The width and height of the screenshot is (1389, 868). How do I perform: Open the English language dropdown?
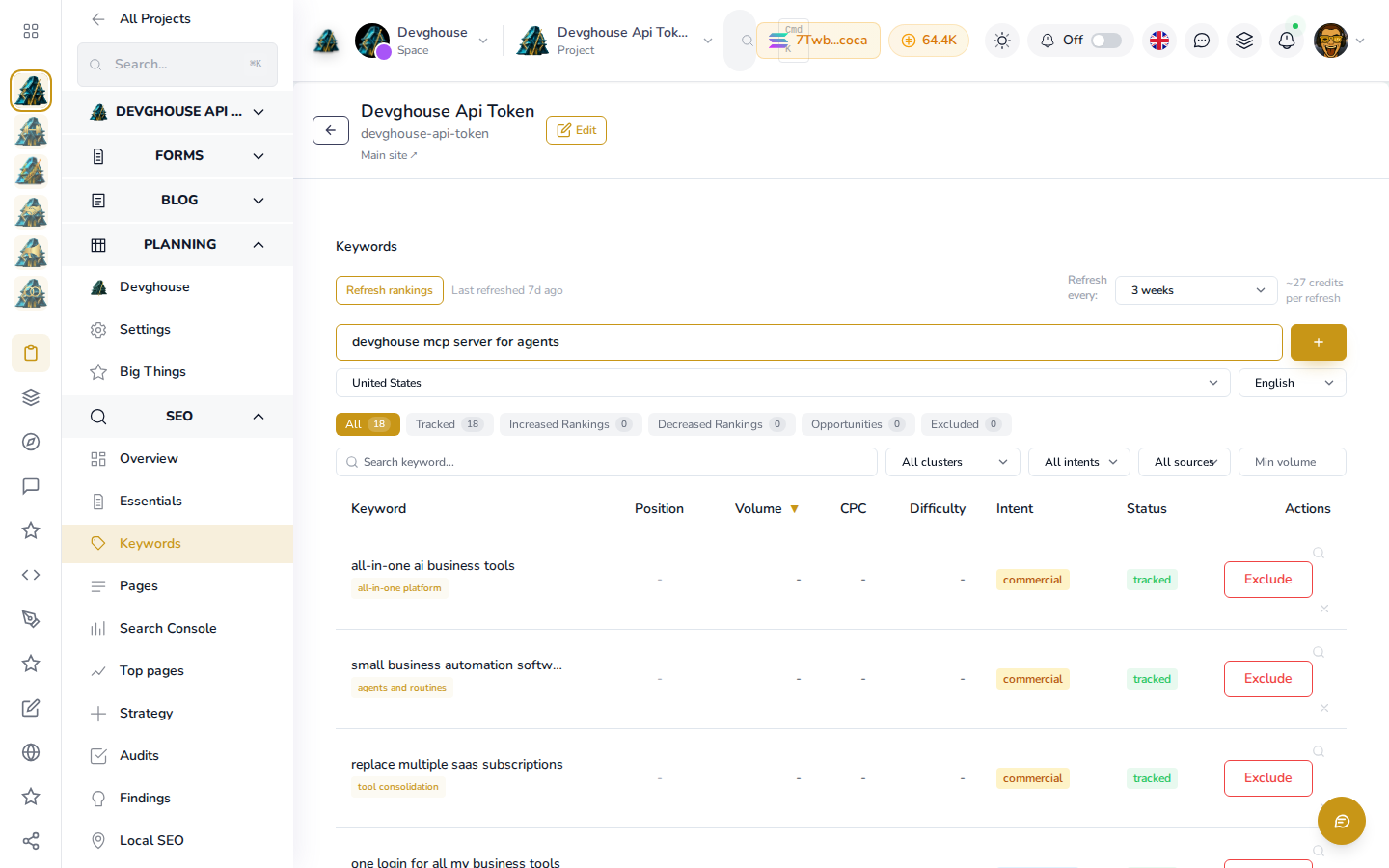coord(1293,383)
